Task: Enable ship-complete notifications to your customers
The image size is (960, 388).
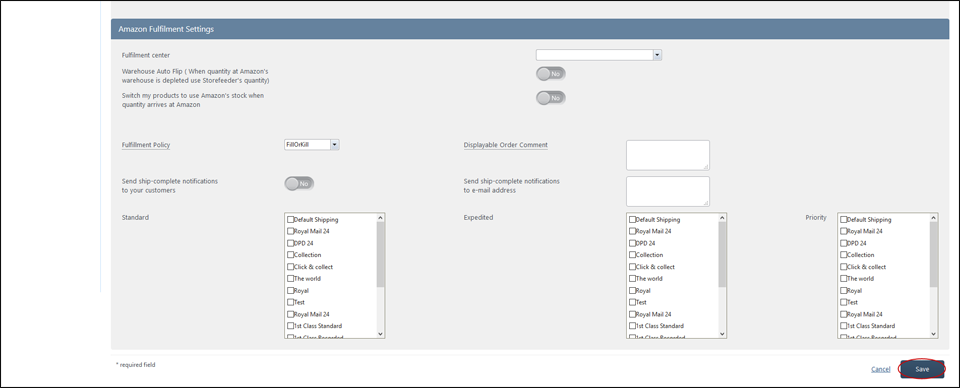Action: (299, 183)
